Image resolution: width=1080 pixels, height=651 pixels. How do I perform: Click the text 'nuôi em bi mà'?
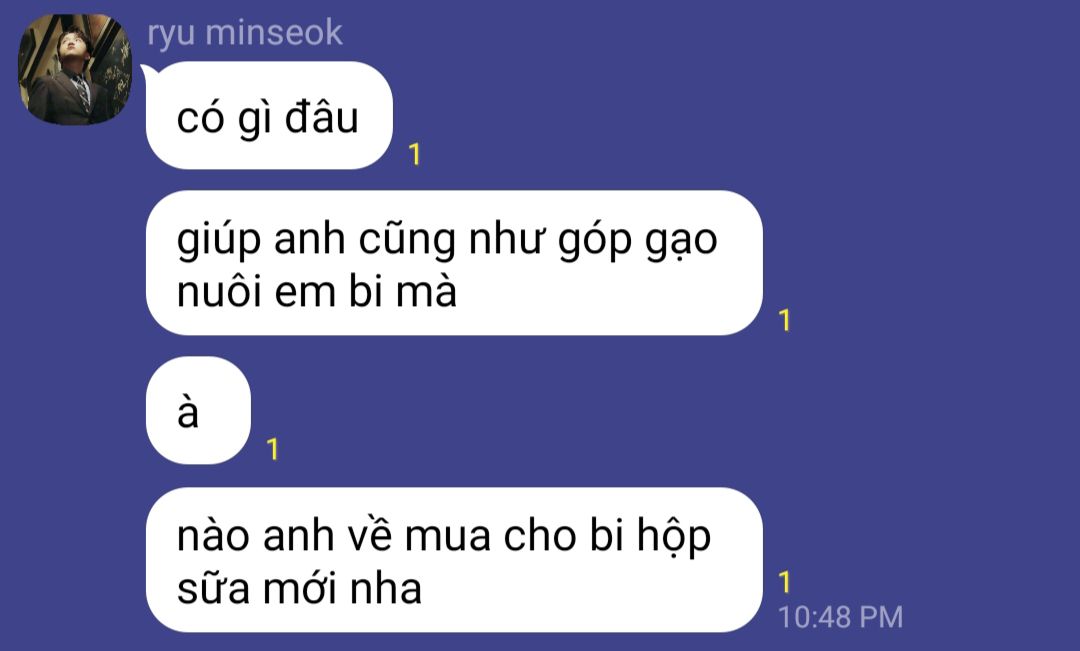click(x=317, y=291)
